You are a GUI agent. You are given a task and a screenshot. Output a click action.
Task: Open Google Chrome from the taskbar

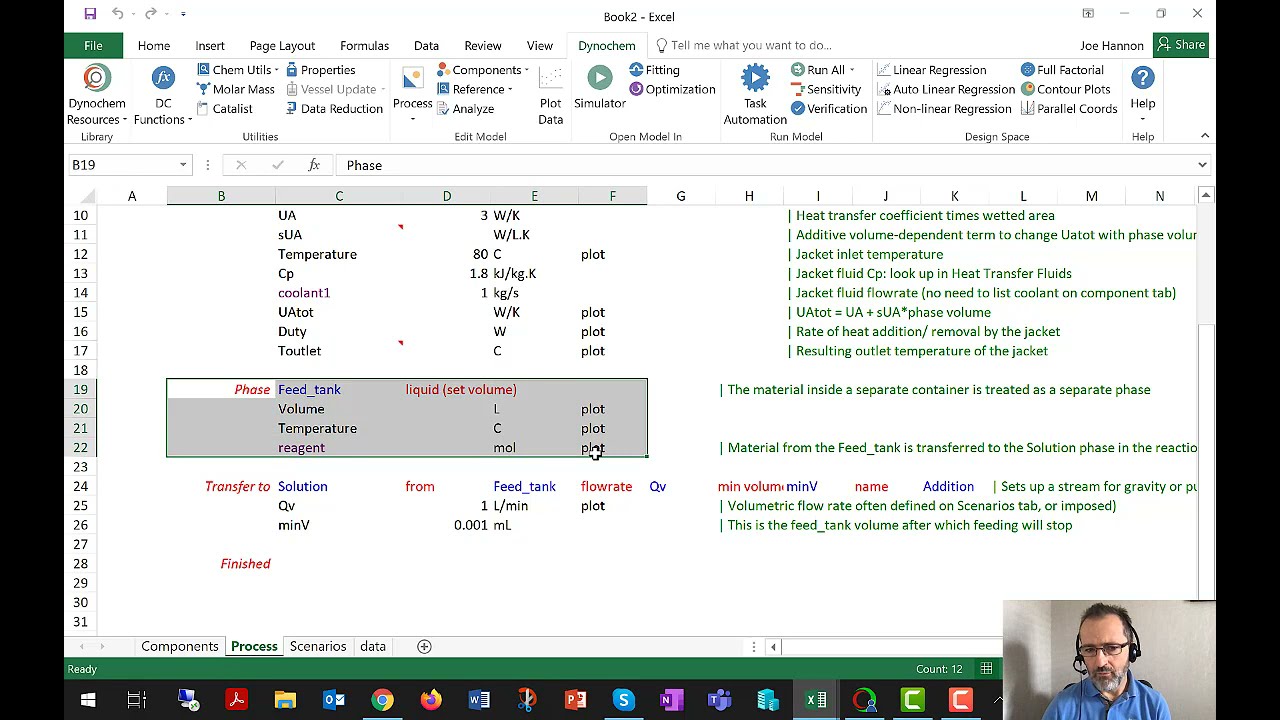coord(382,700)
